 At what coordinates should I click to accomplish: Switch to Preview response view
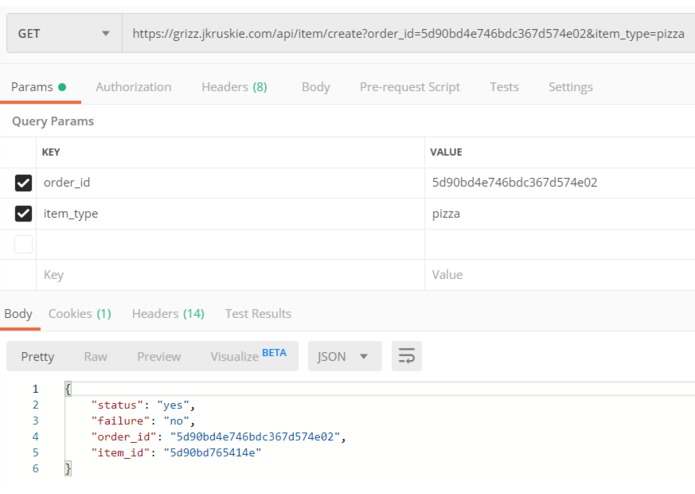(159, 357)
